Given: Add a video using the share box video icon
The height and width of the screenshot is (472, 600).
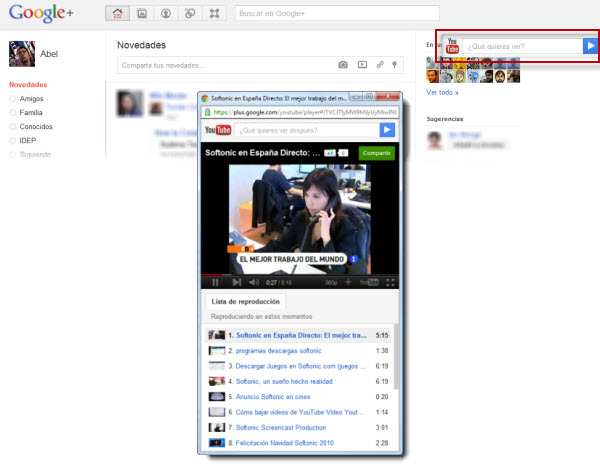Looking at the screenshot, I should coord(362,65).
